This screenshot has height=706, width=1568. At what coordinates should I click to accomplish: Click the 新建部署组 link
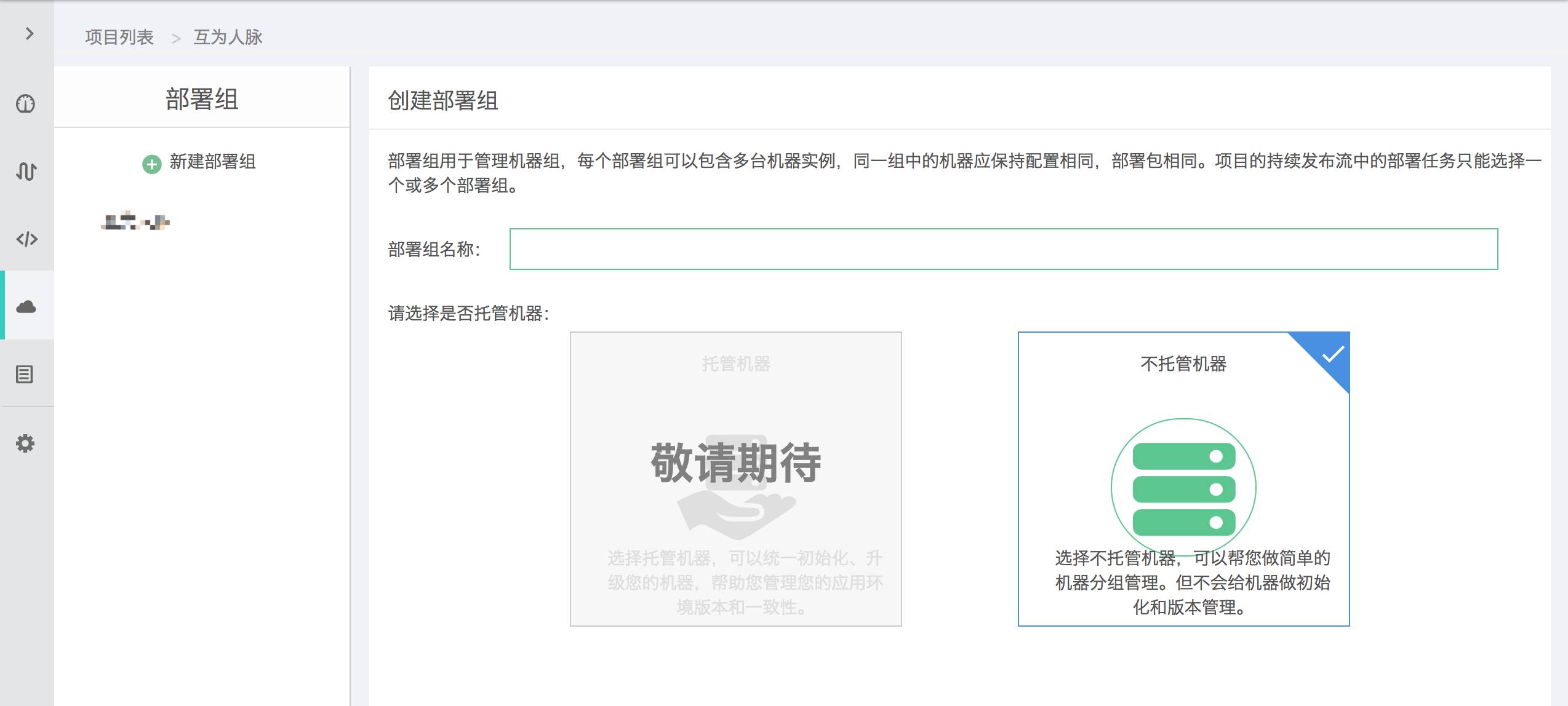tap(212, 162)
